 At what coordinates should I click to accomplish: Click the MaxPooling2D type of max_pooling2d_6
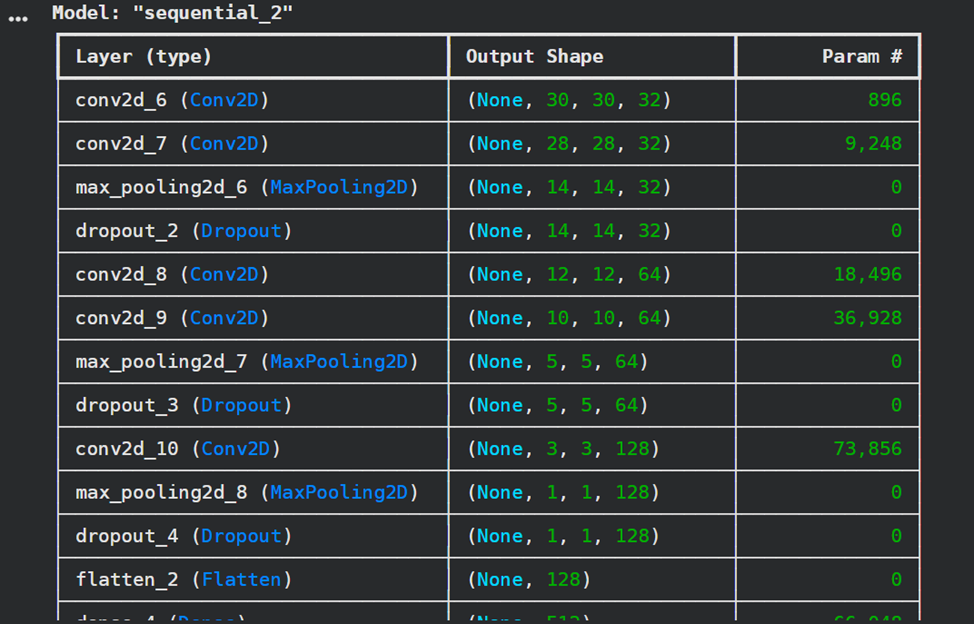(339, 187)
